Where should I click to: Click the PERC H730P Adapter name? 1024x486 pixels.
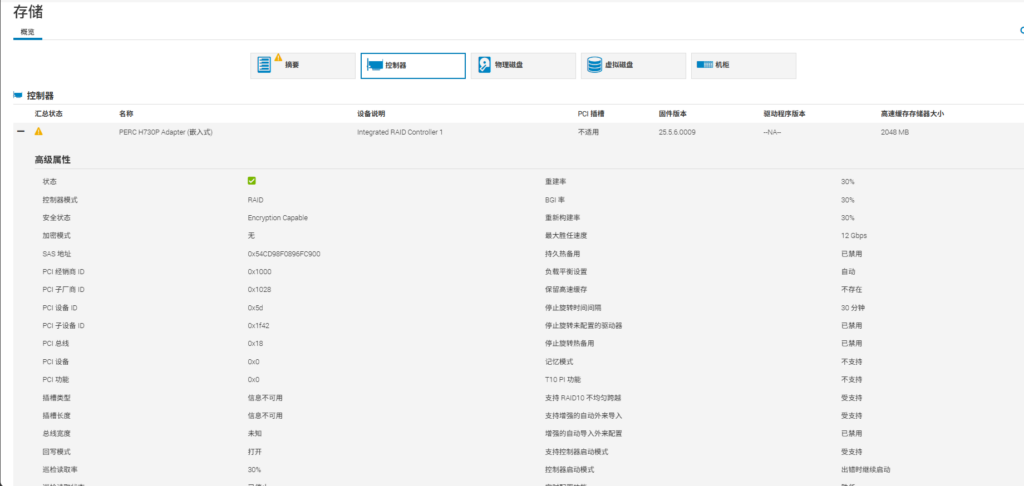[166, 132]
